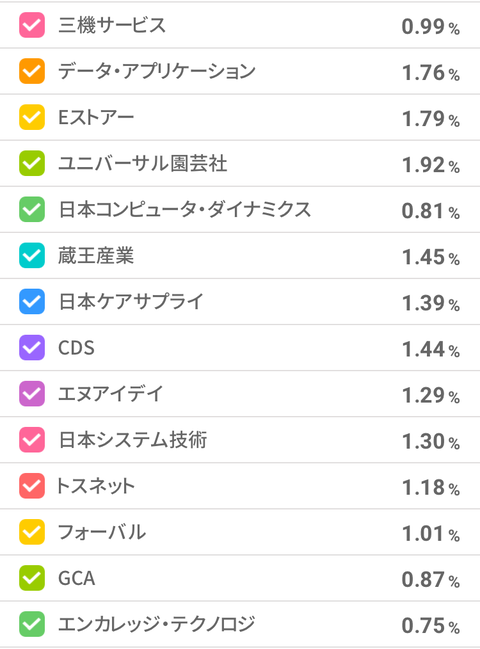Viewport: 480px width, 649px height.
Task: Uncheck the Eストアー yellow checkbox
Action: (32, 117)
